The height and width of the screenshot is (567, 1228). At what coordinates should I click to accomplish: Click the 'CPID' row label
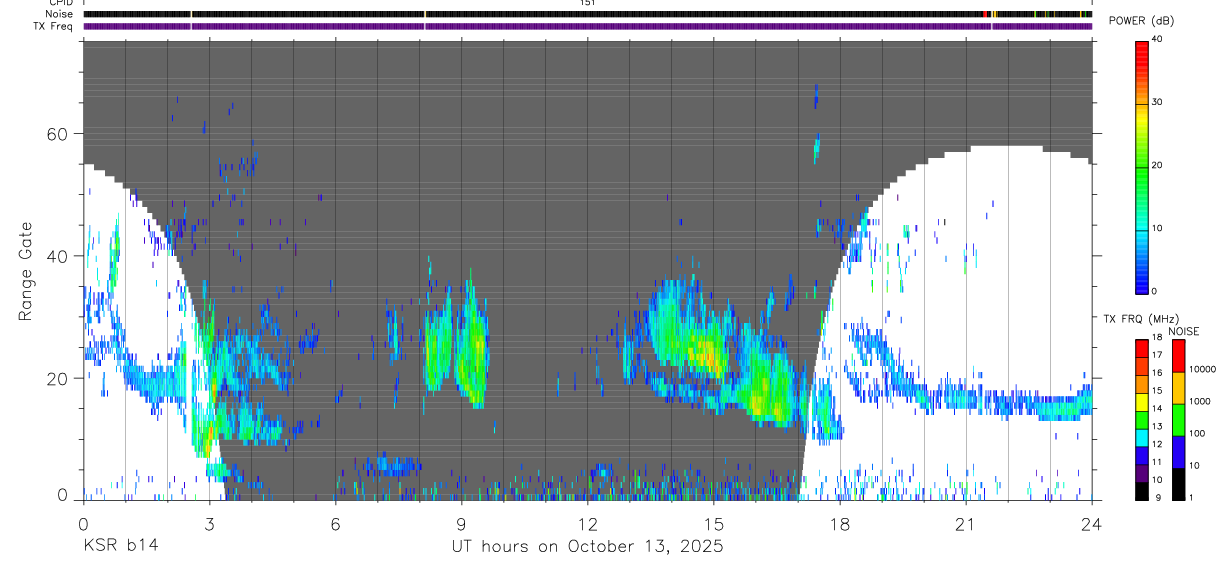click(x=61, y=3)
